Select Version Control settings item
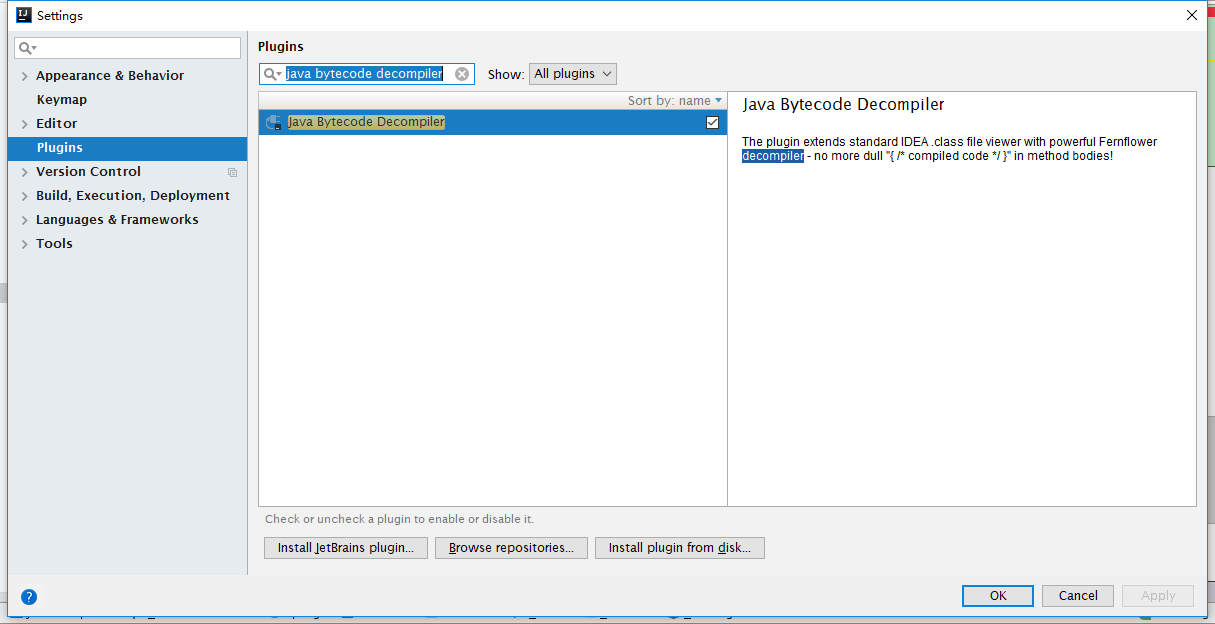The width and height of the screenshot is (1215, 624). (88, 172)
